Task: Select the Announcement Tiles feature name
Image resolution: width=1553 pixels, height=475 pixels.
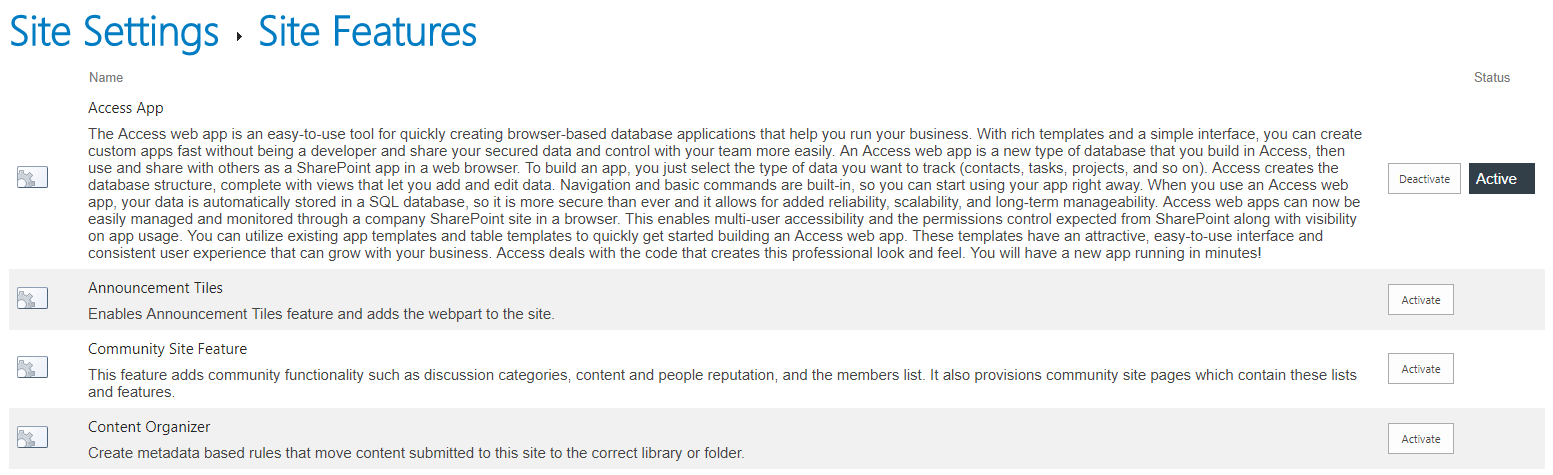Action: [155, 288]
